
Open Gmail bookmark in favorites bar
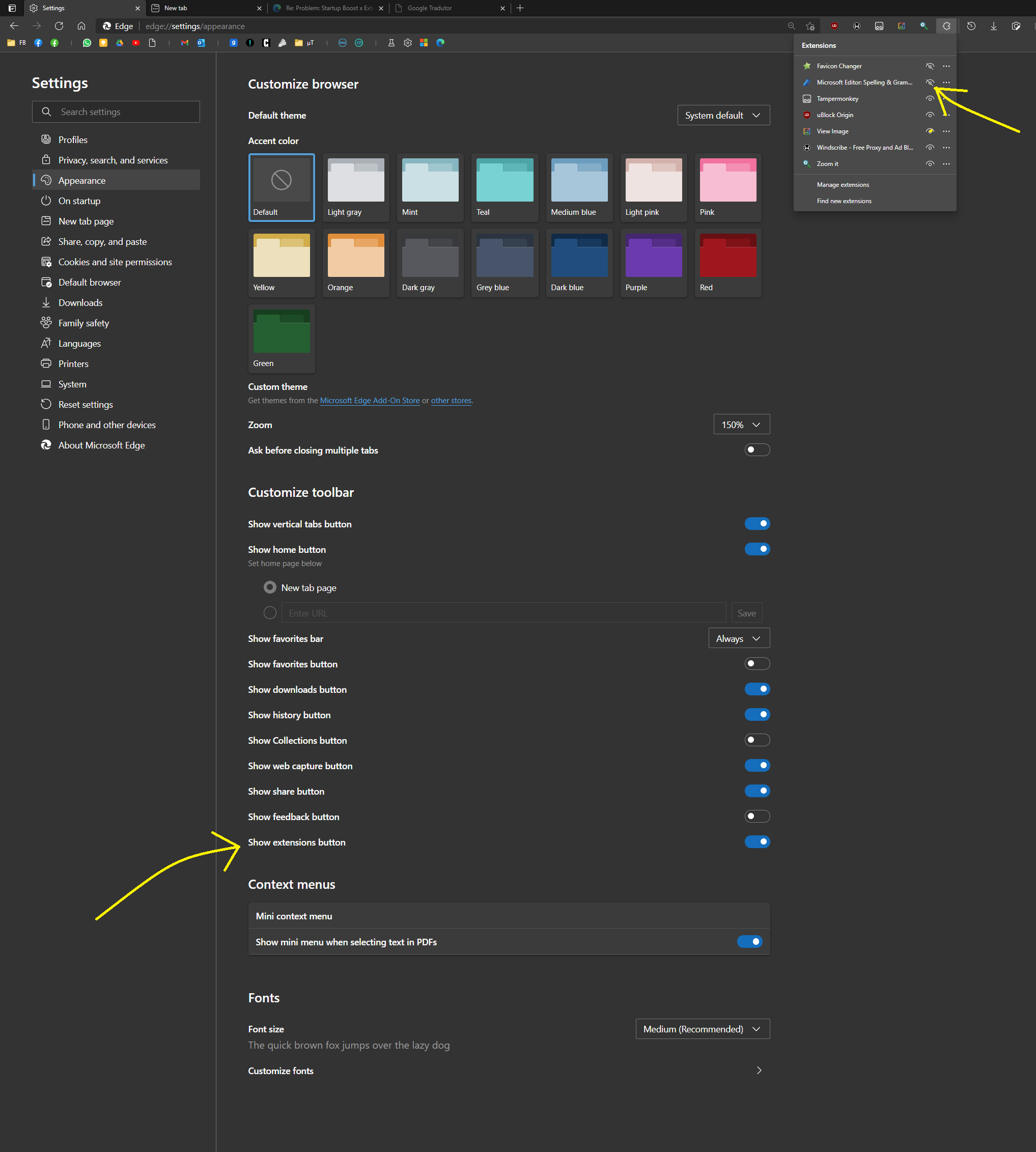184,43
